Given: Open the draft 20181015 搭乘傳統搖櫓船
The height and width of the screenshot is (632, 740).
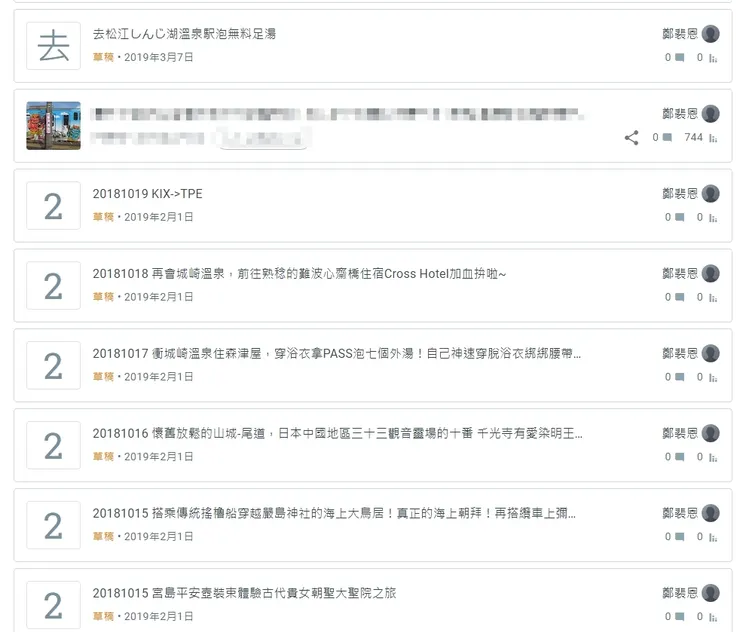Looking at the screenshot, I should coord(334,513).
